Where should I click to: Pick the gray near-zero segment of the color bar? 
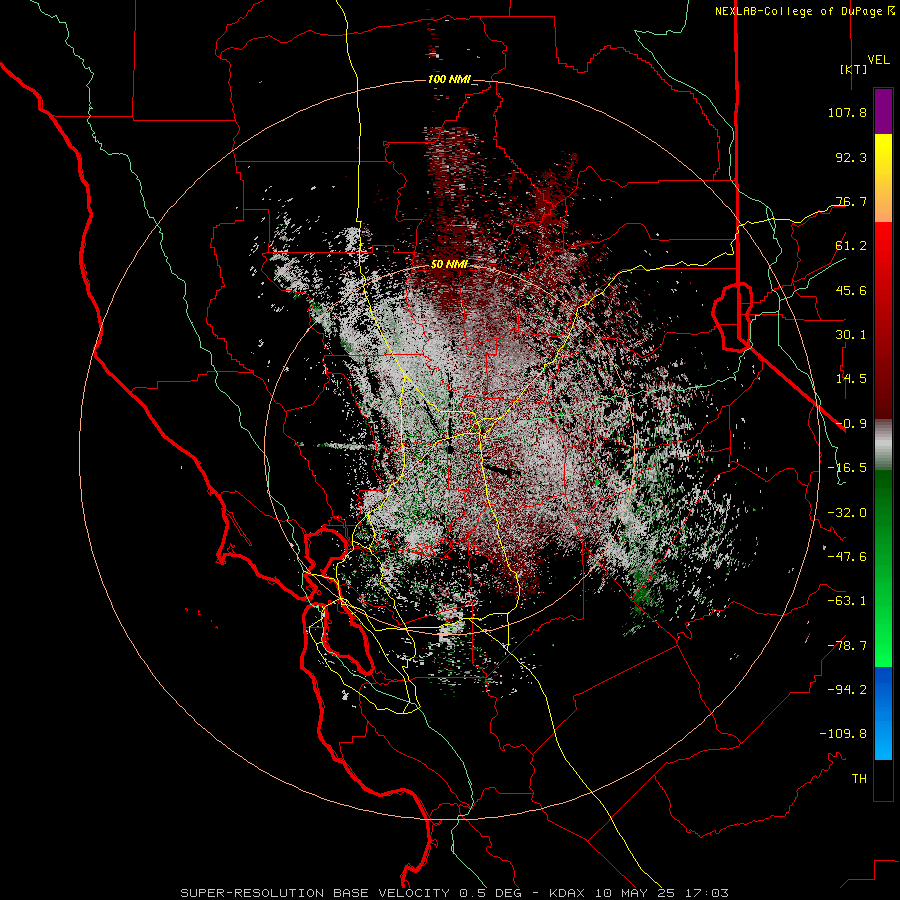pyautogui.click(x=883, y=445)
